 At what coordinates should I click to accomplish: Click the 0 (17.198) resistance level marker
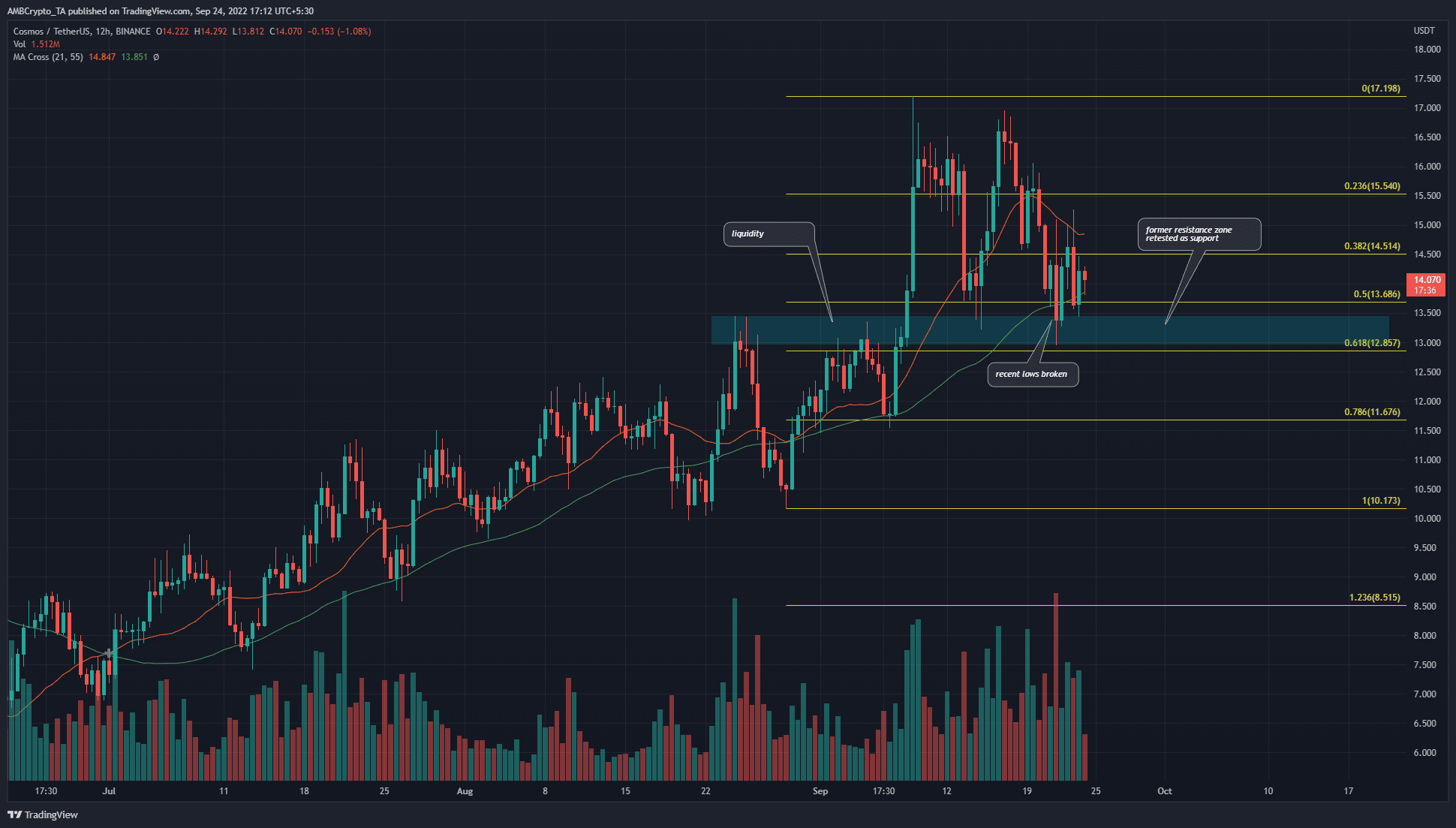pyautogui.click(x=1375, y=88)
